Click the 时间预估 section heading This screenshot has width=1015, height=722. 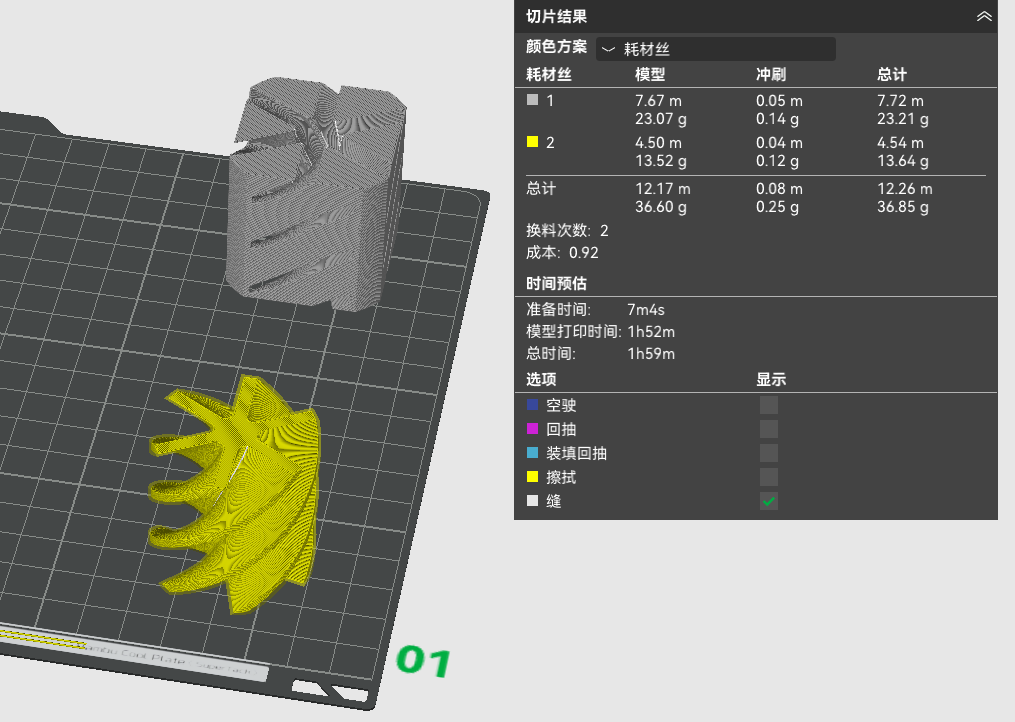tap(557, 284)
